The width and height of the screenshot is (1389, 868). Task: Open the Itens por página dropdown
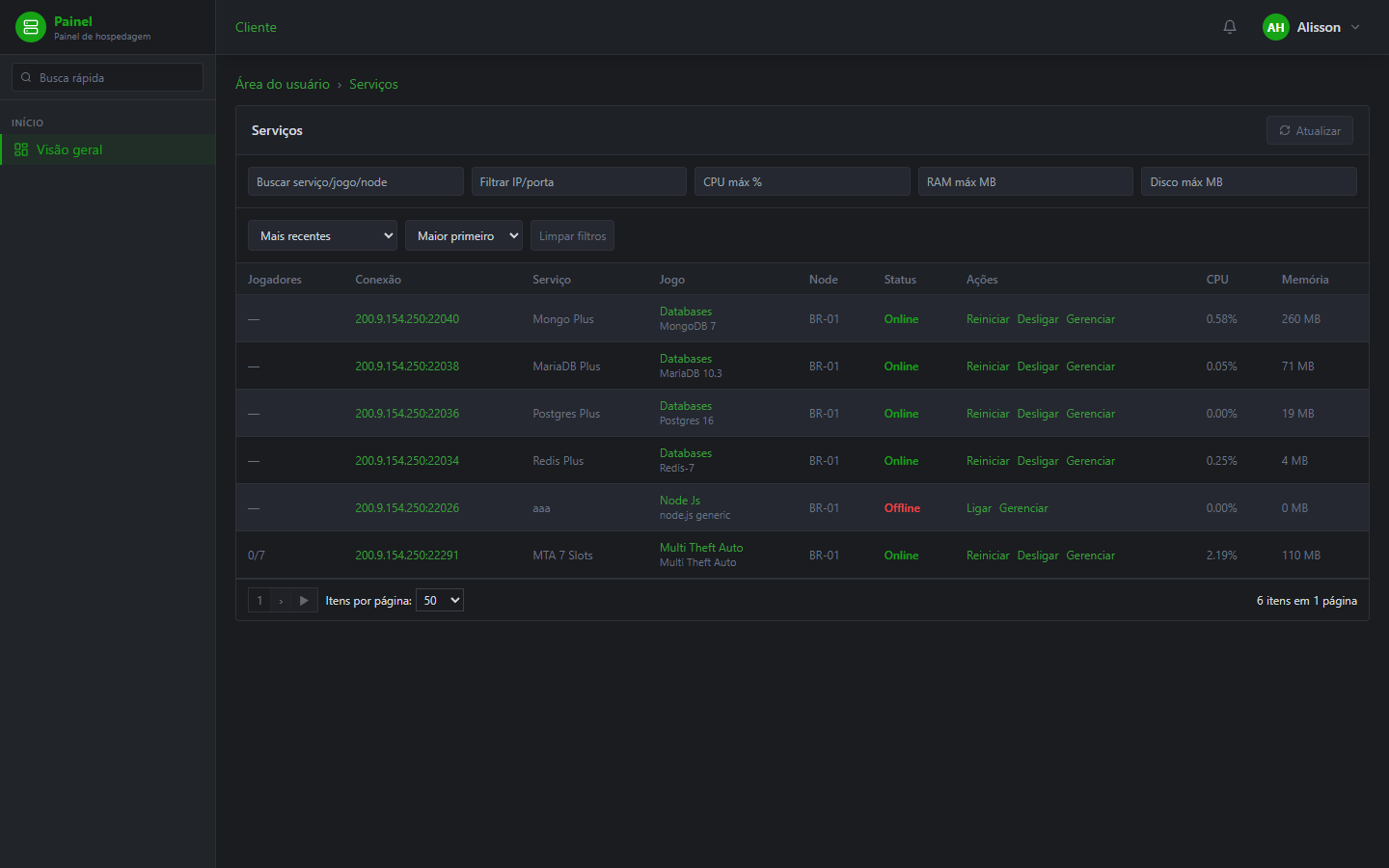click(440, 600)
